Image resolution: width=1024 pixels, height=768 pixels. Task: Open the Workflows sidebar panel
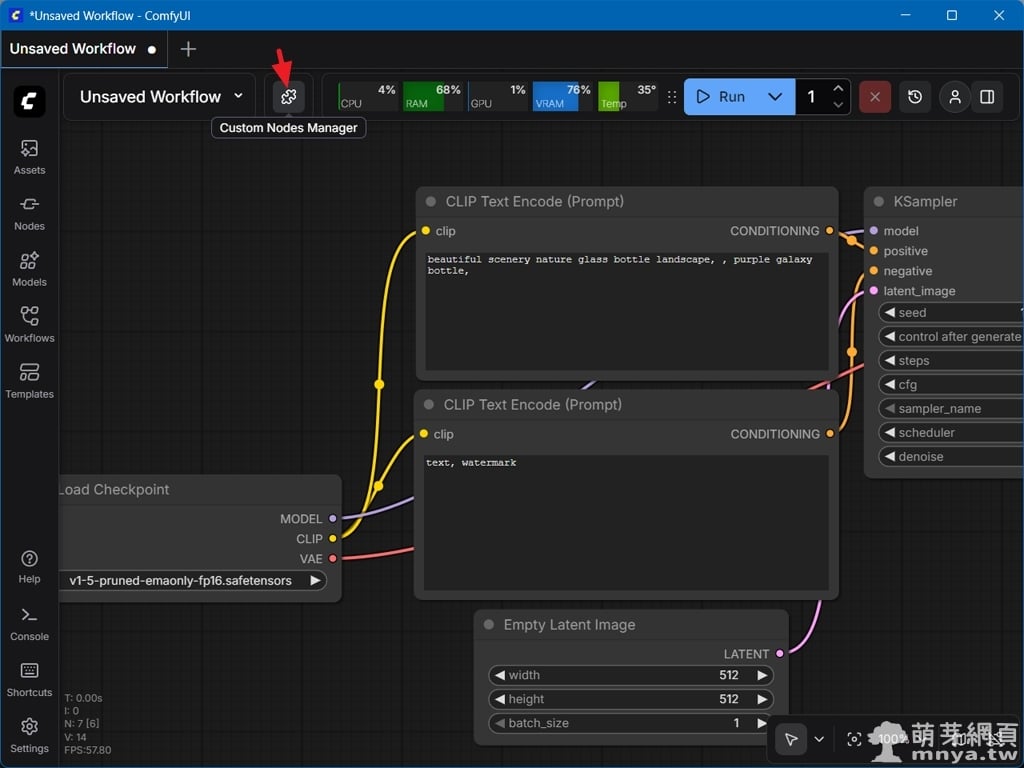pyautogui.click(x=29, y=324)
